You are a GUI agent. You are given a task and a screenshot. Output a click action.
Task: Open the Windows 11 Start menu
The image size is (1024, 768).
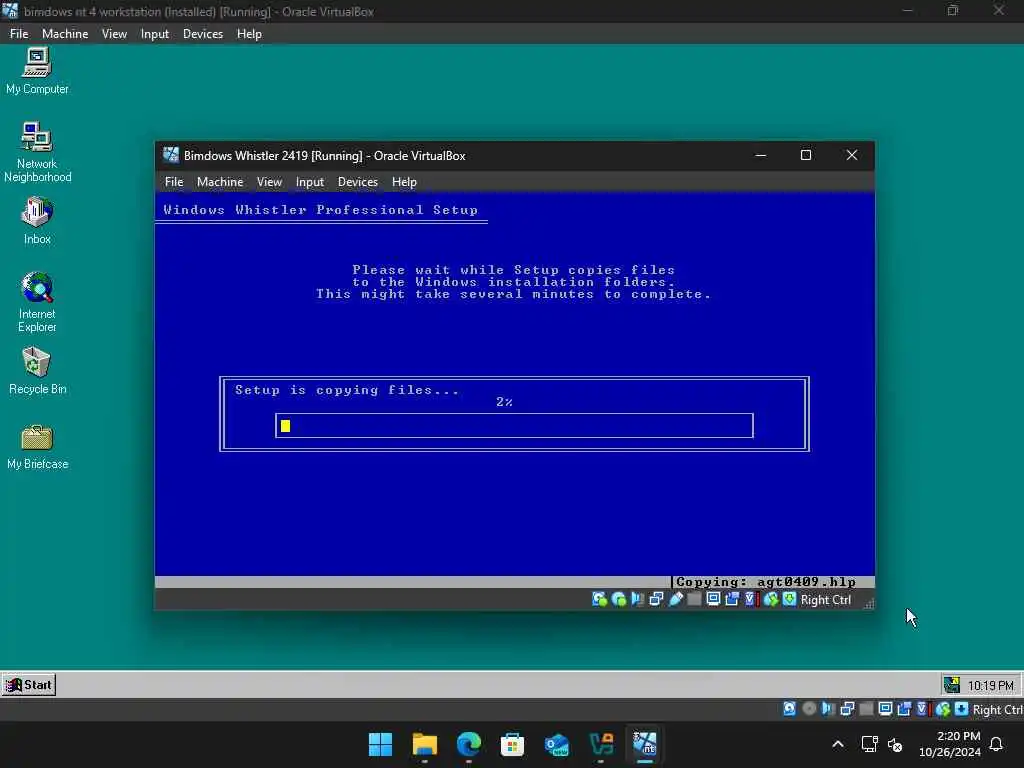[380, 744]
